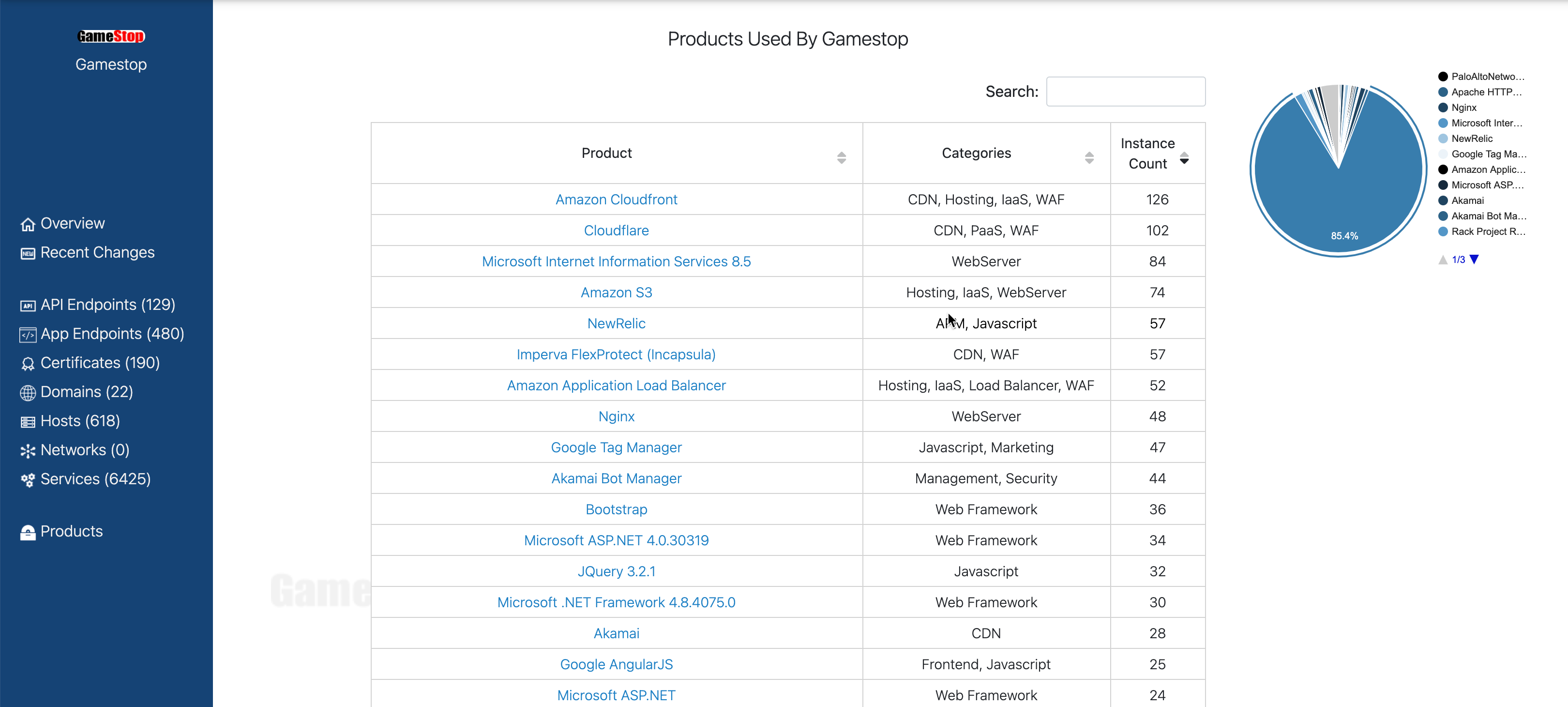Open the Overview page
The width and height of the screenshot is (1568, 707).
click(x=73, y=224)
